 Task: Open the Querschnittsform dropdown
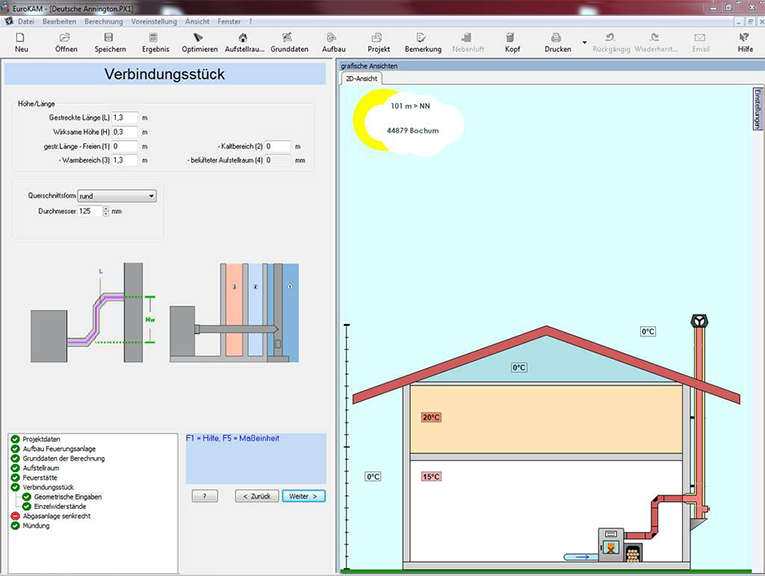tap(151, 196)
